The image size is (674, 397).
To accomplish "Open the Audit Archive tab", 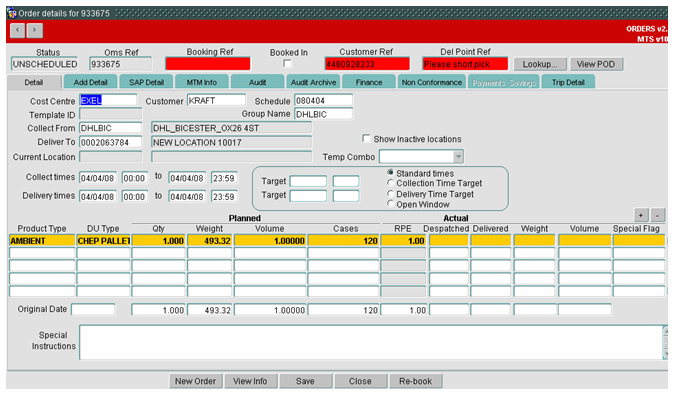I will (313, 82).
